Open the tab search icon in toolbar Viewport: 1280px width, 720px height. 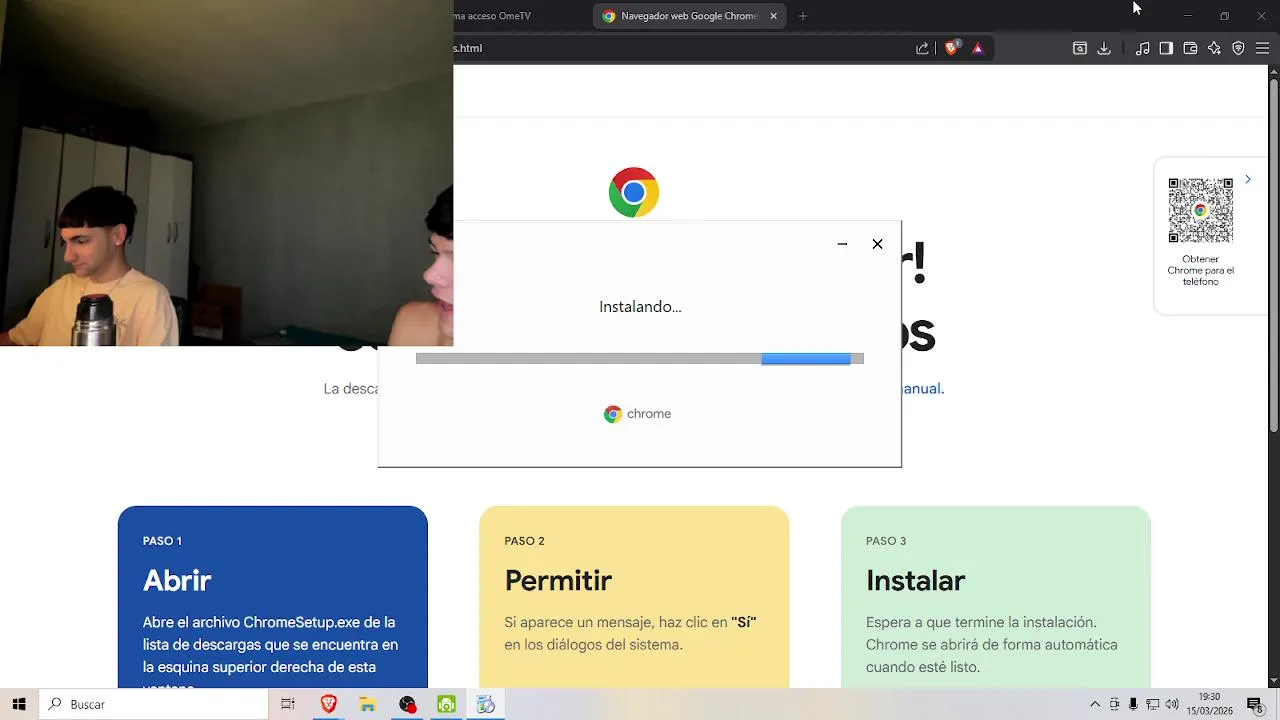pyautogui.click(x=1080, y=48)
